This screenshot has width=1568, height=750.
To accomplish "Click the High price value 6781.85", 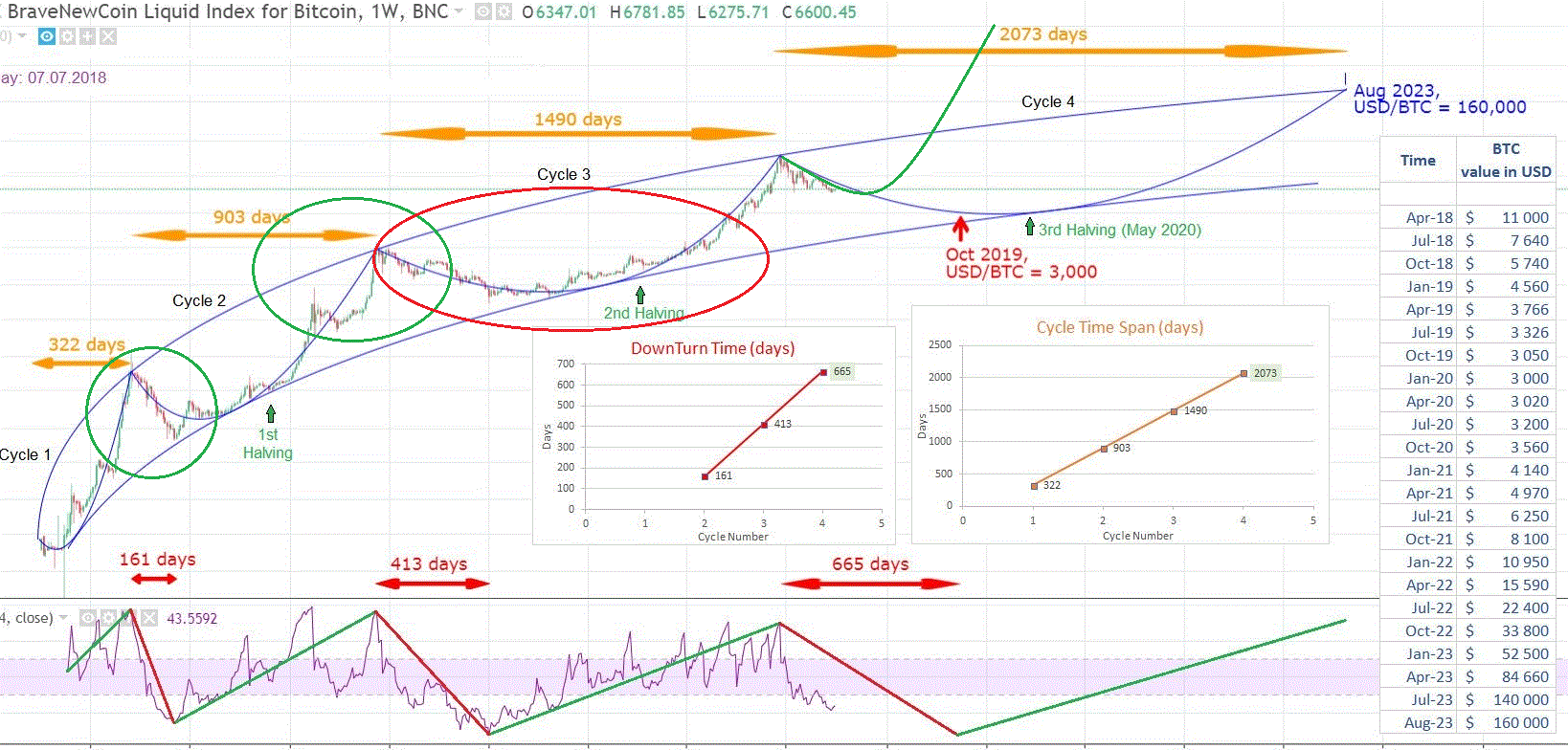I will [x=654, y=12].
